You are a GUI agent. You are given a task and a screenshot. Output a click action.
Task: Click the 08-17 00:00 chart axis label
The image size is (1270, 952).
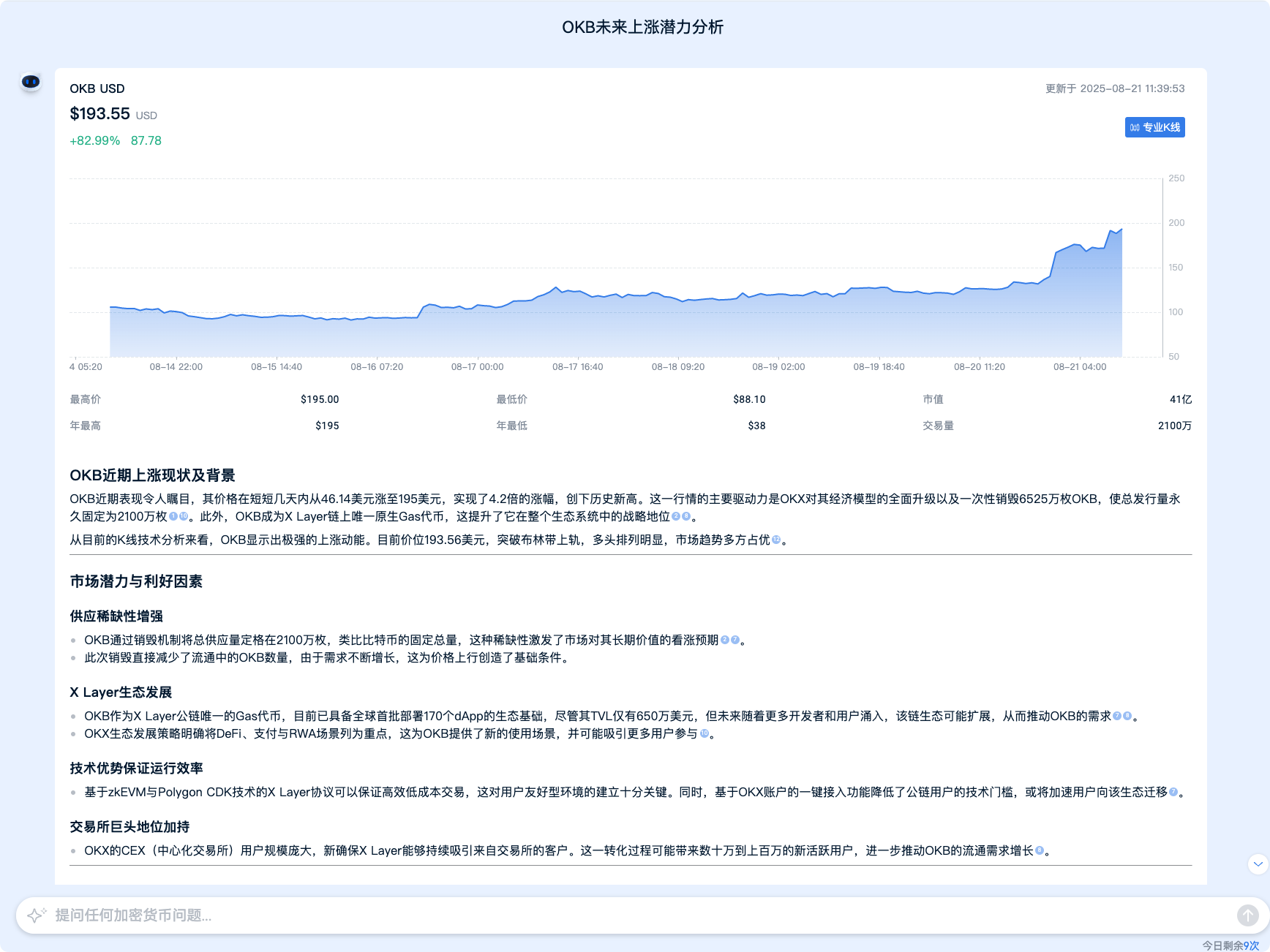coord(477,367)
